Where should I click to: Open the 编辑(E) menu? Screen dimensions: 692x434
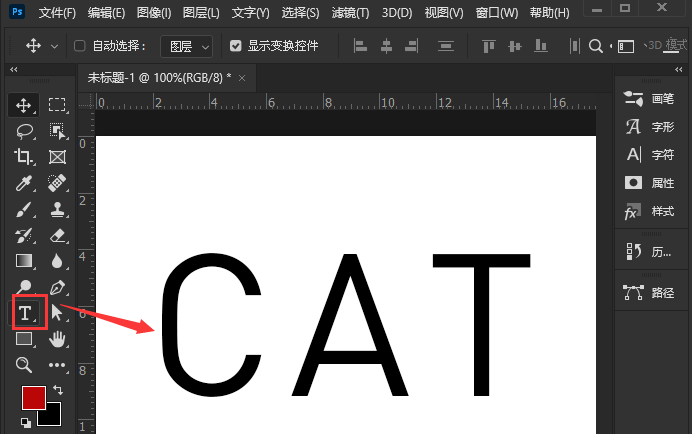(106, 12)
